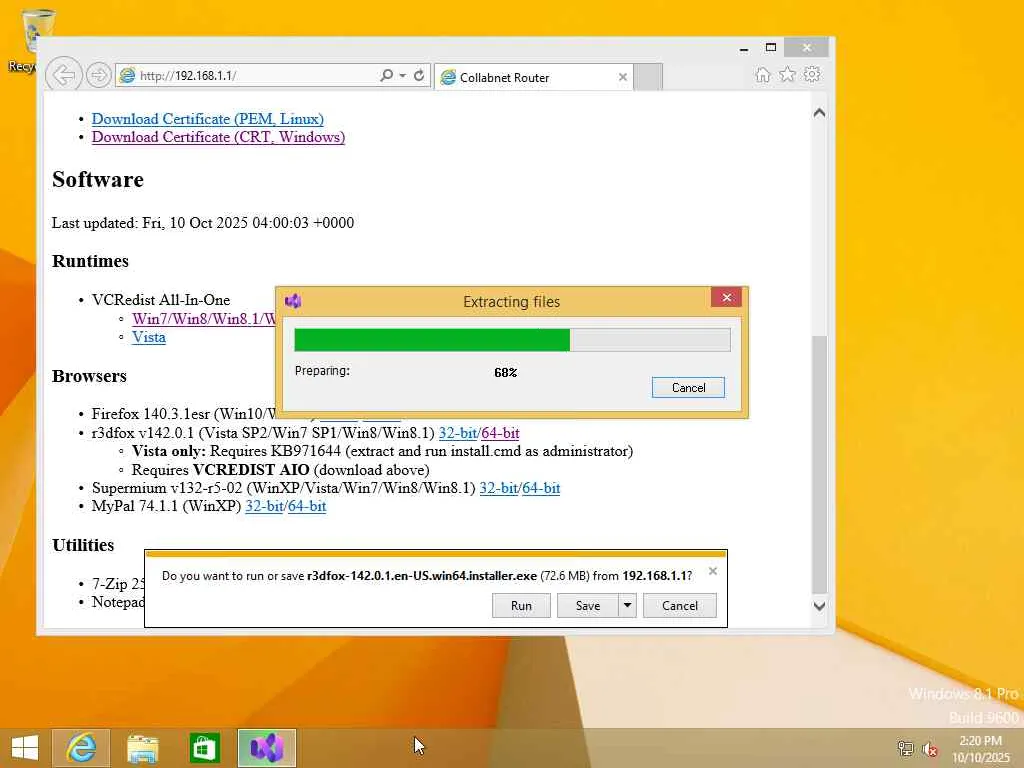Click the 'Browsers' heading
Viewport: 1024px width, 768px height.
point(89,376)
